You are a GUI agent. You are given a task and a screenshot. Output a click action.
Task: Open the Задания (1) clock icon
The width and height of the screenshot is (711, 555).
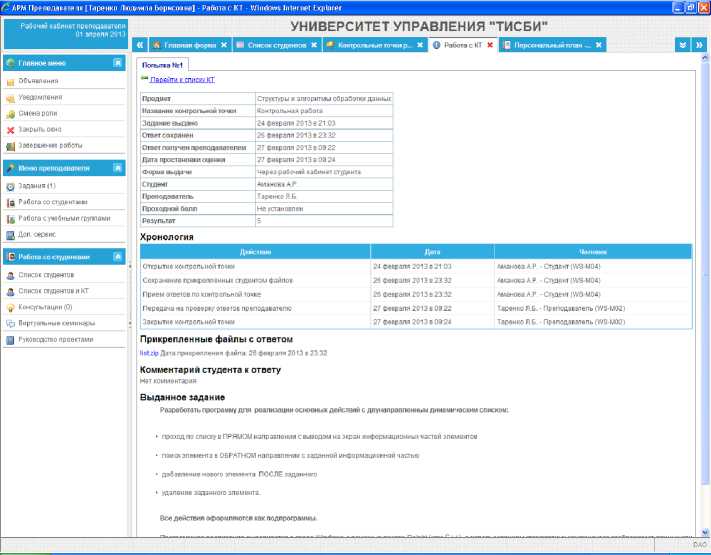(x=10, y=186)
